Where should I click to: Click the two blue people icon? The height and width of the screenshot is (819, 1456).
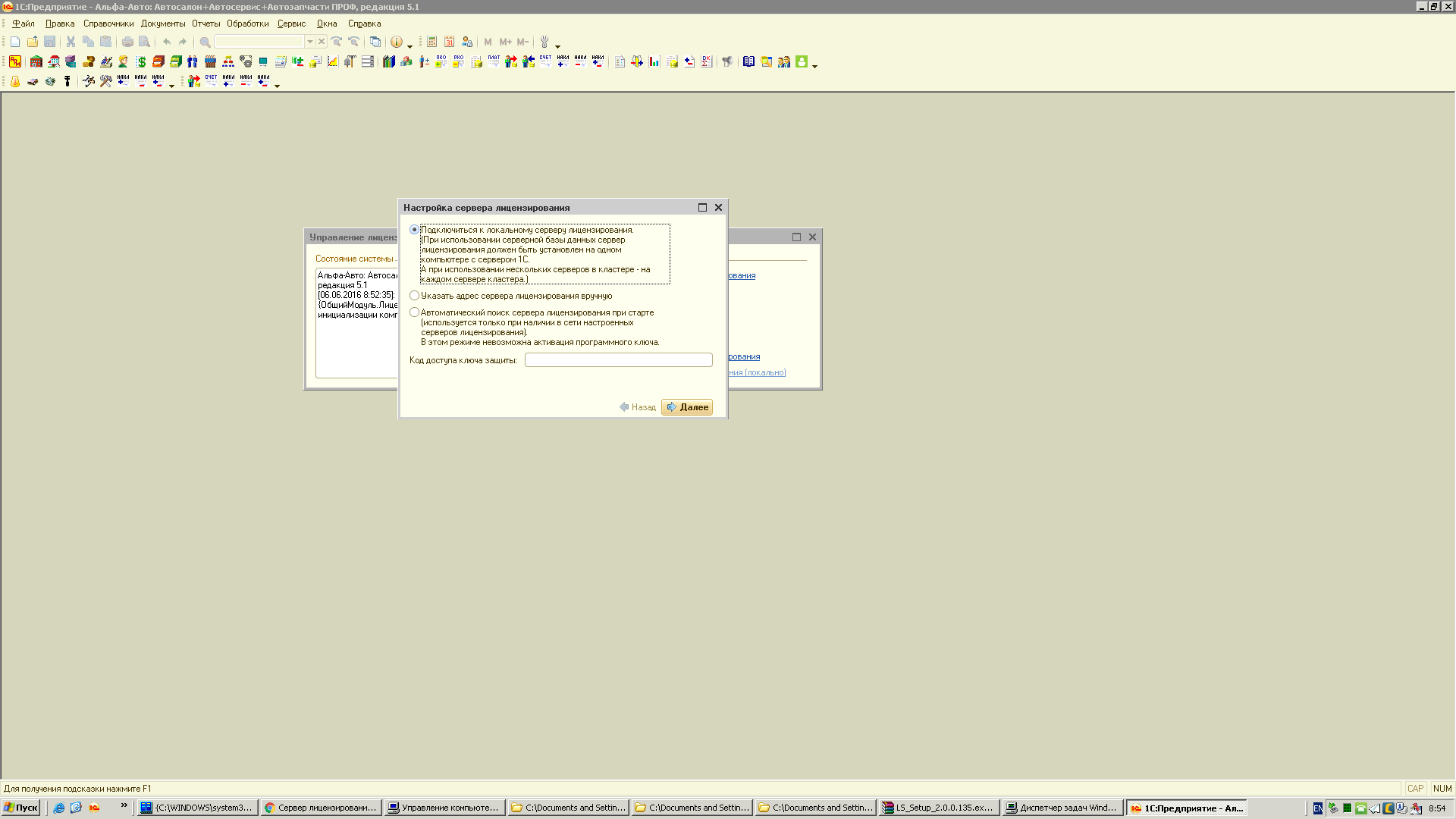(x=193, y=61)
